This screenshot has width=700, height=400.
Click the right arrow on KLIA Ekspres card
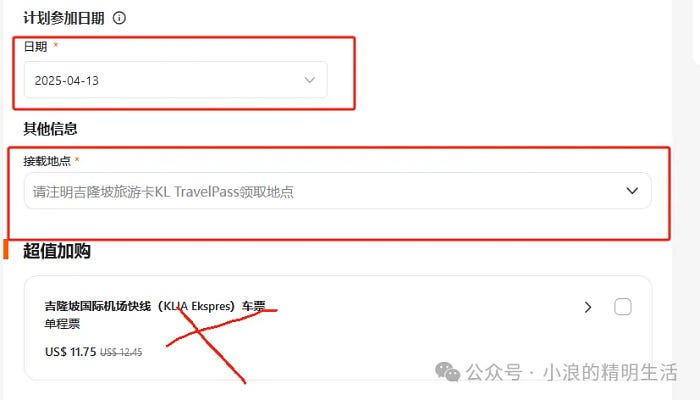pyautogui.click(x=588, y=307)
